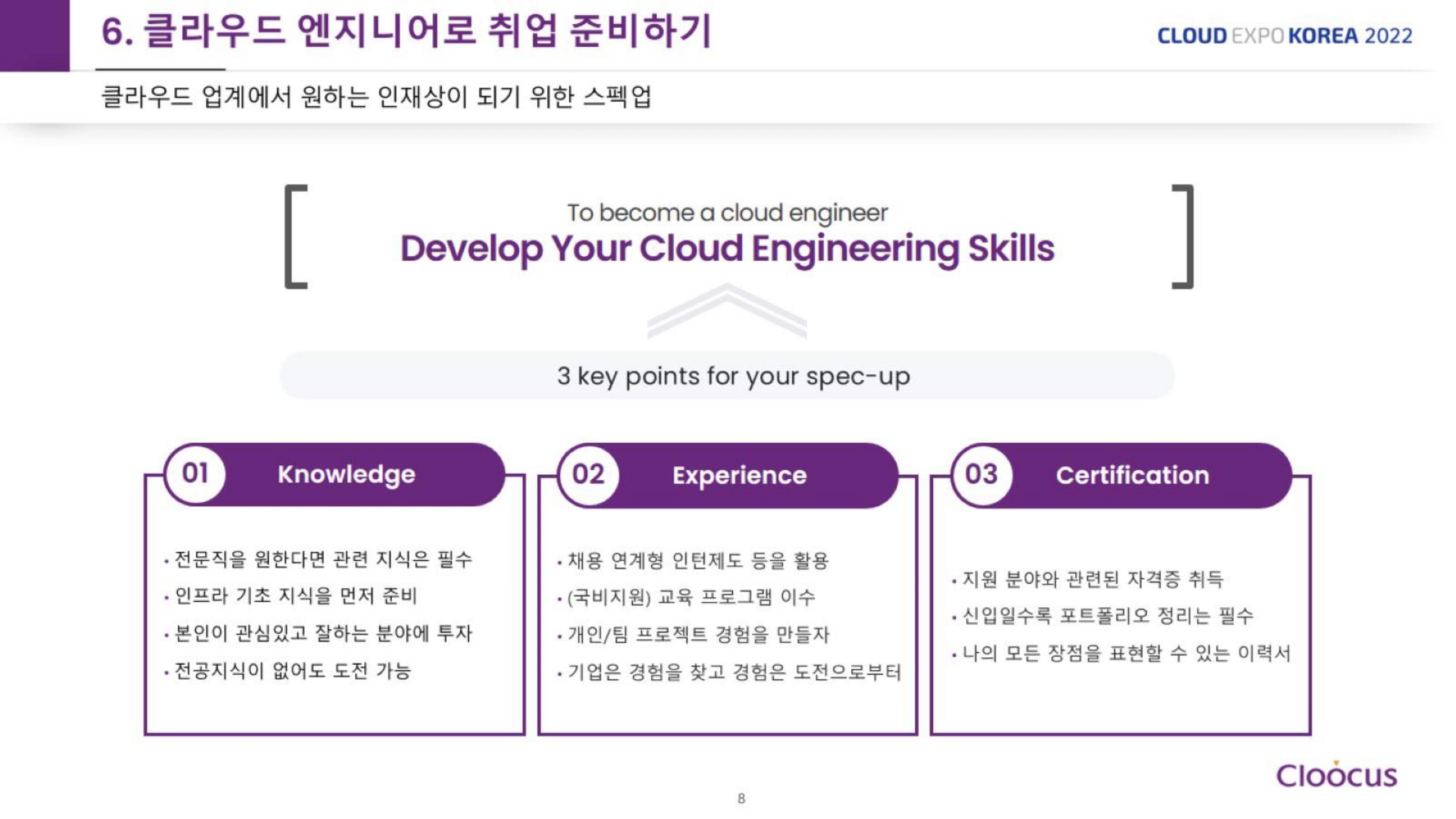
Task: Select the 02 number badge
Action: (x=588, y=475)
